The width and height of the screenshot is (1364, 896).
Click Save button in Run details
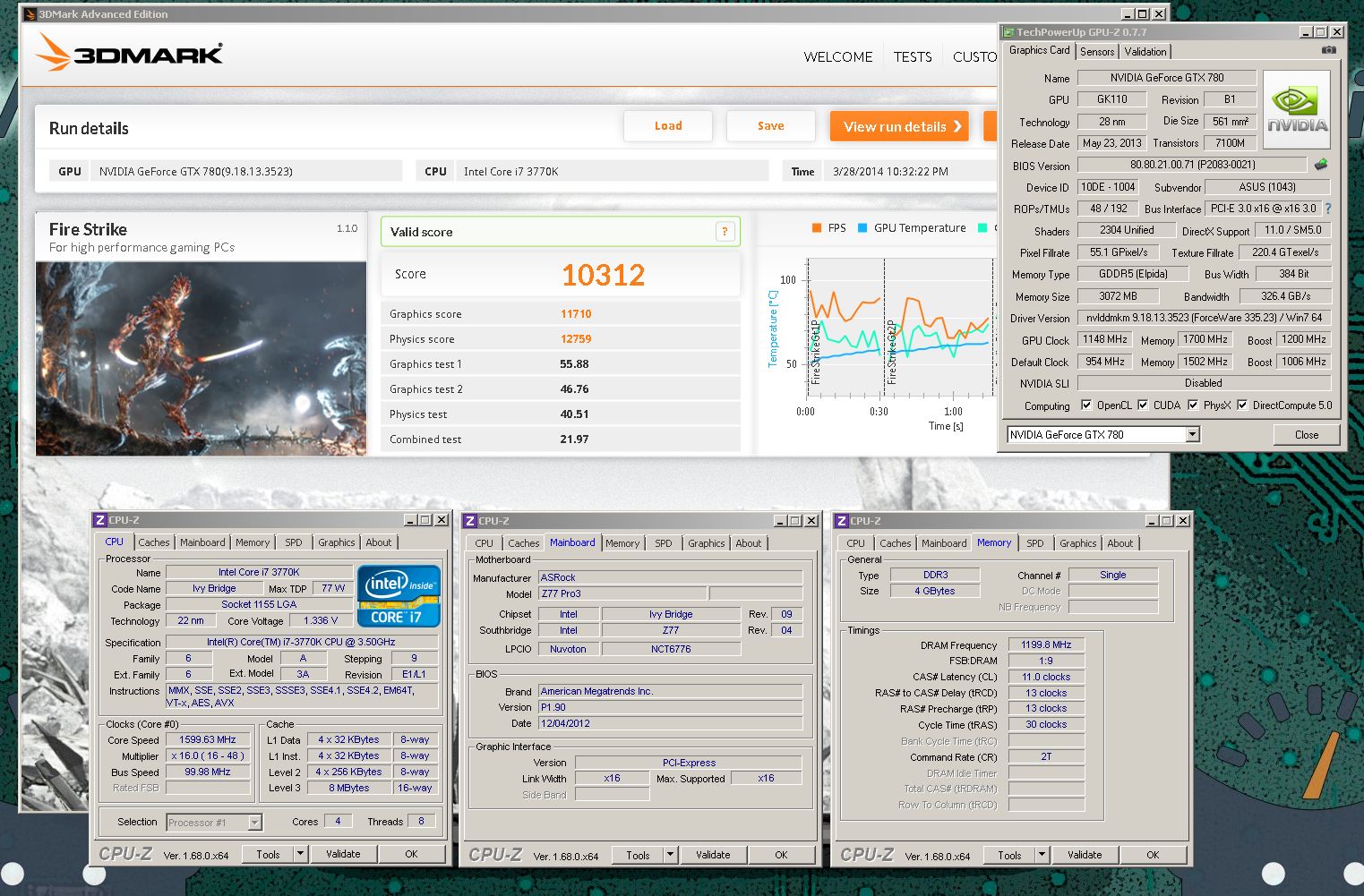(771, 126)
